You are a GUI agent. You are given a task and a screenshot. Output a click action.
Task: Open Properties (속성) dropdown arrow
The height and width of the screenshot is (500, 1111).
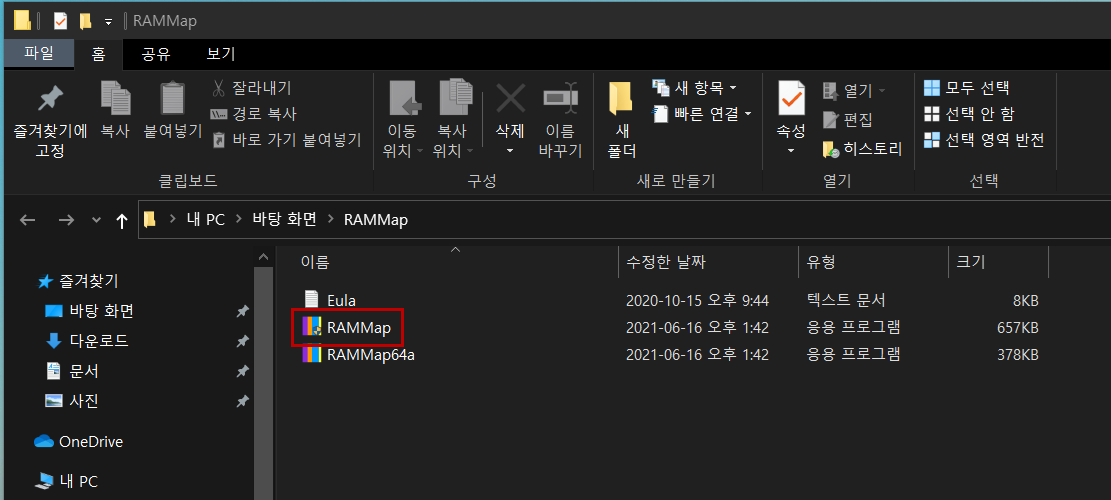pyautogui.click(x=791, y=151)
